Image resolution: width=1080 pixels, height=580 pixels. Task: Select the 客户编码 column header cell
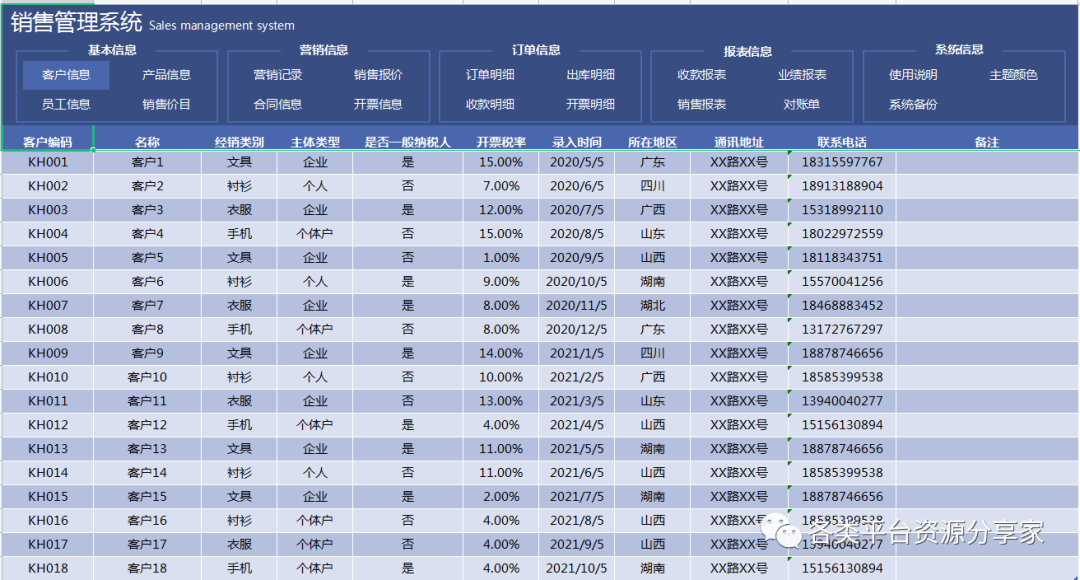tap(47, 142)
